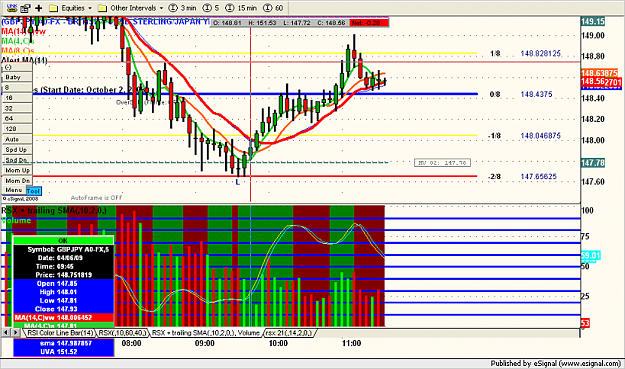Select the 32 frame button
This screenshot has width=625, height=369.
click(x=17, y=108)
